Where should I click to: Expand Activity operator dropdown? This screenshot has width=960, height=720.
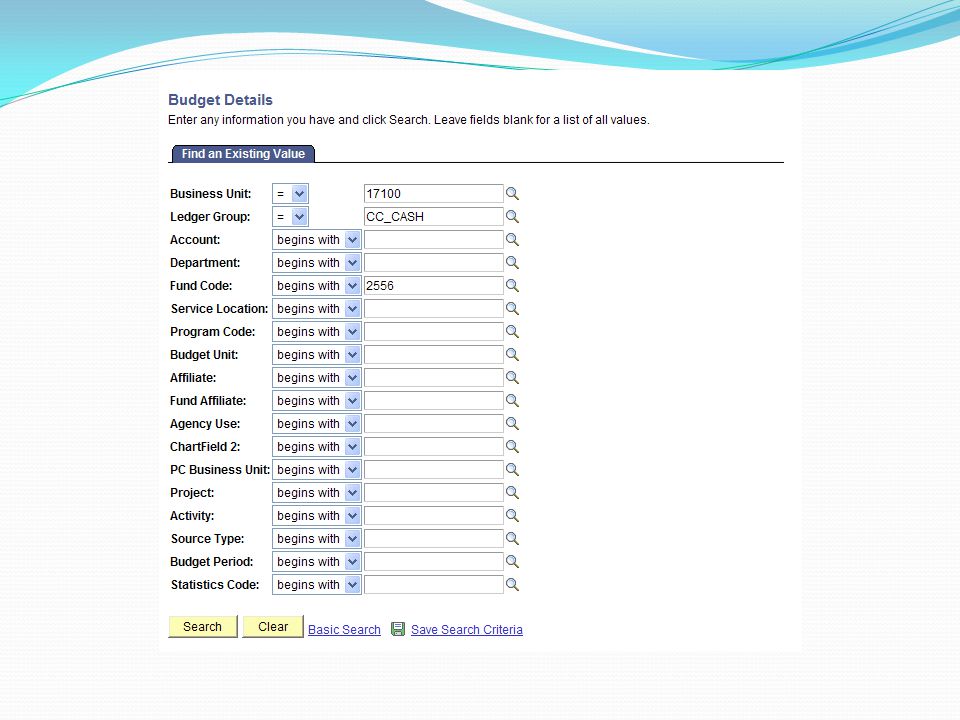(x=317, y=516)
